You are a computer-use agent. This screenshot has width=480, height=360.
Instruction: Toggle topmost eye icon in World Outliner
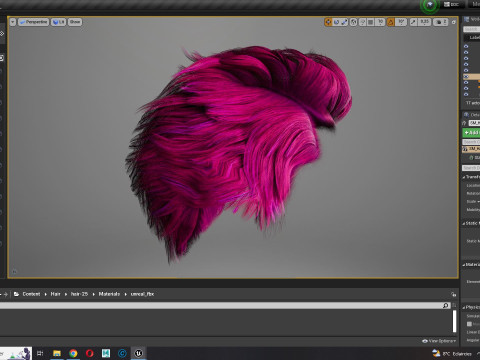(x=466, y=46)
